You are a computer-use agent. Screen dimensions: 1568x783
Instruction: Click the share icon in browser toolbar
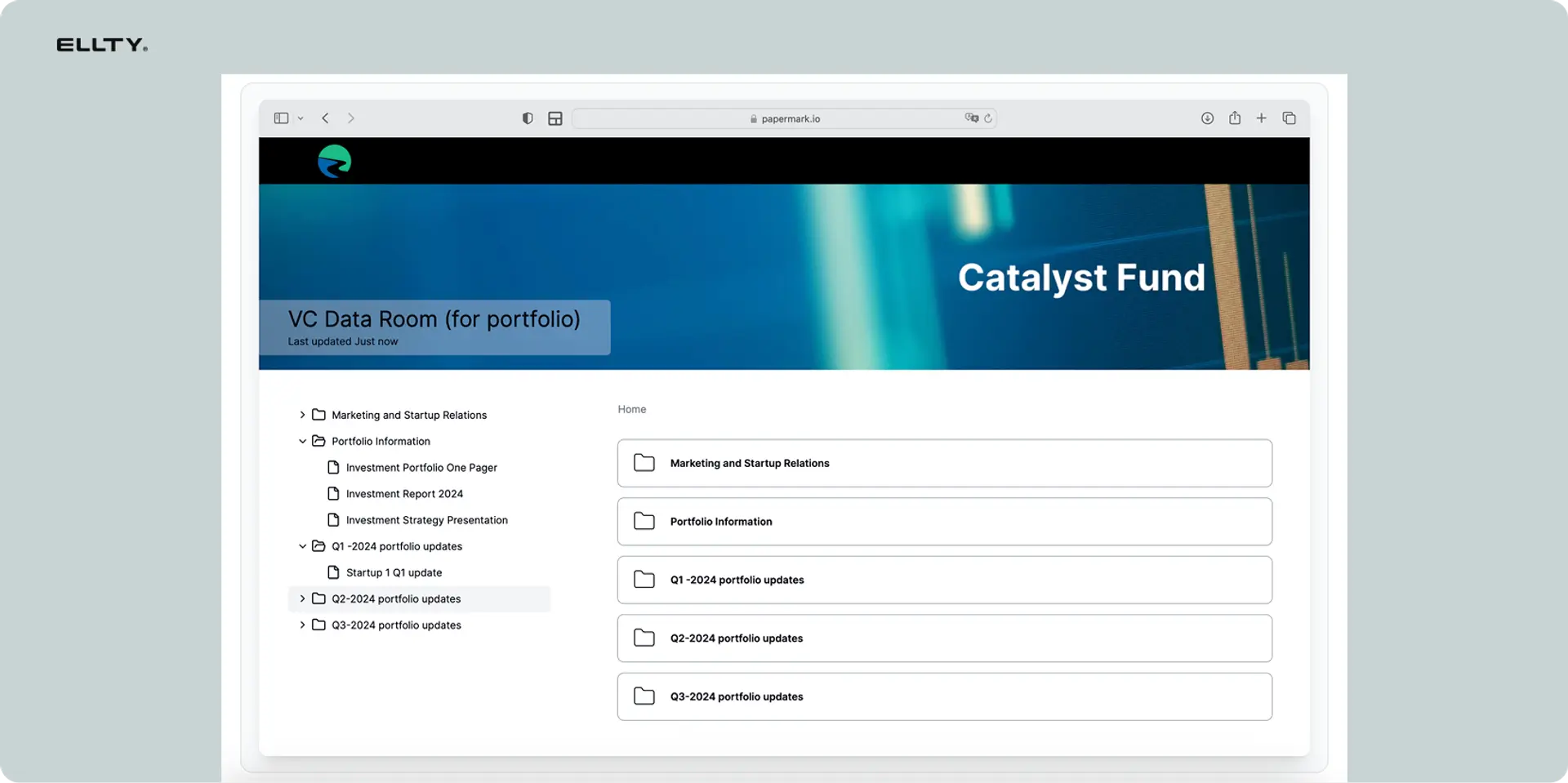(x=1235, y=118)
